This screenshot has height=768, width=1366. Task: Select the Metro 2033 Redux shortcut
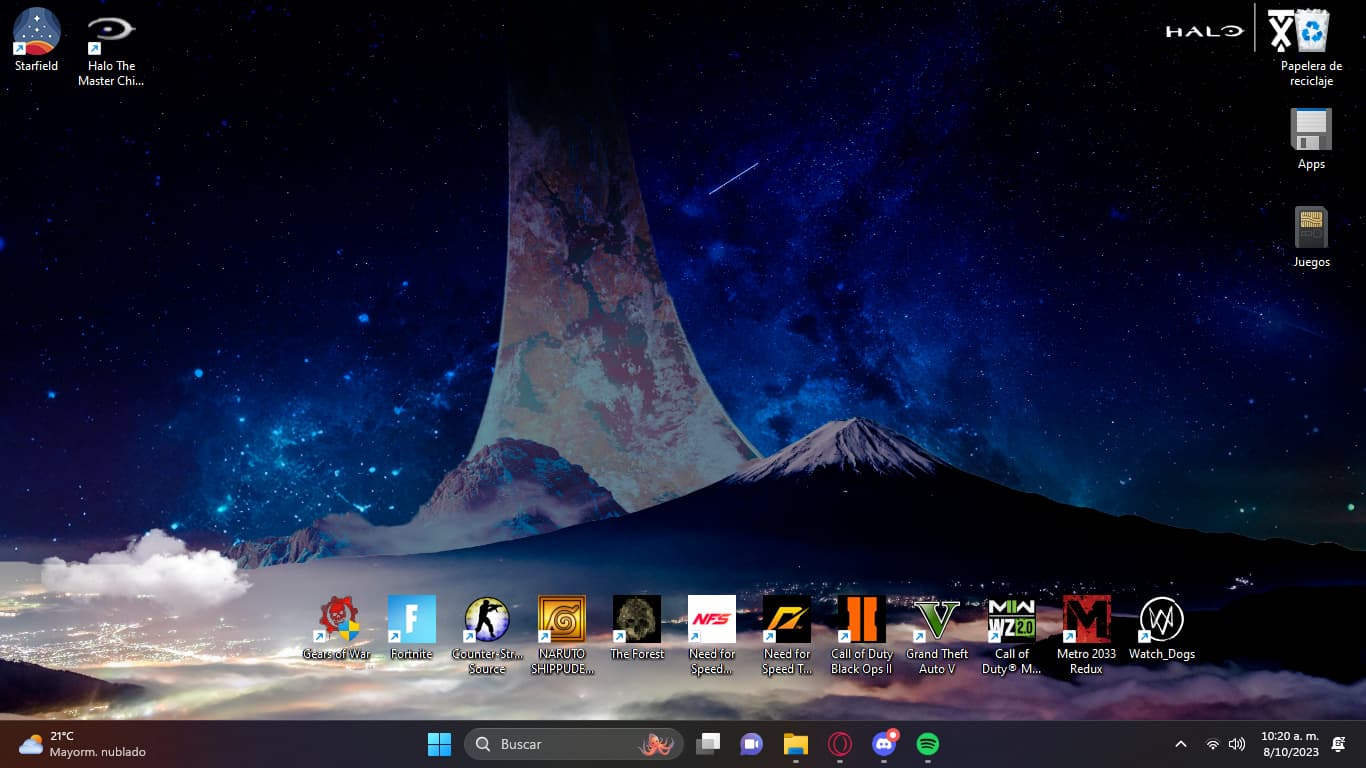pyautogui.click(x=1086, y=635)
